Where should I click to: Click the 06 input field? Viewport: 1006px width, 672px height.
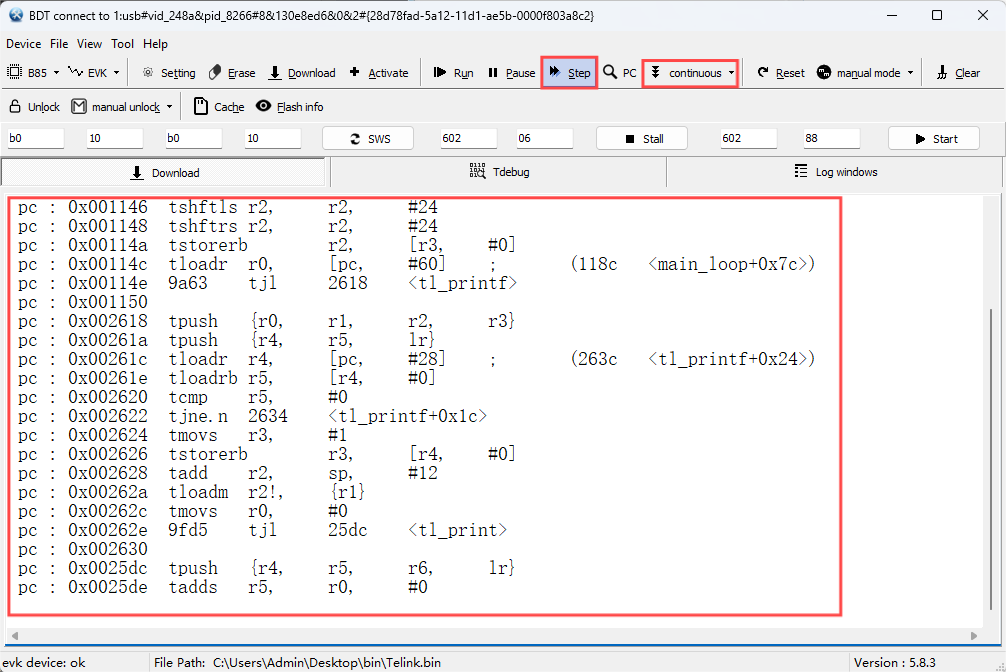[545, 138]
